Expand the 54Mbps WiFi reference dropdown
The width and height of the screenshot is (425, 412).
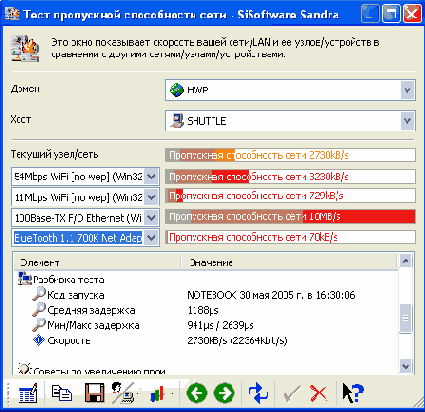click(151, 176)
